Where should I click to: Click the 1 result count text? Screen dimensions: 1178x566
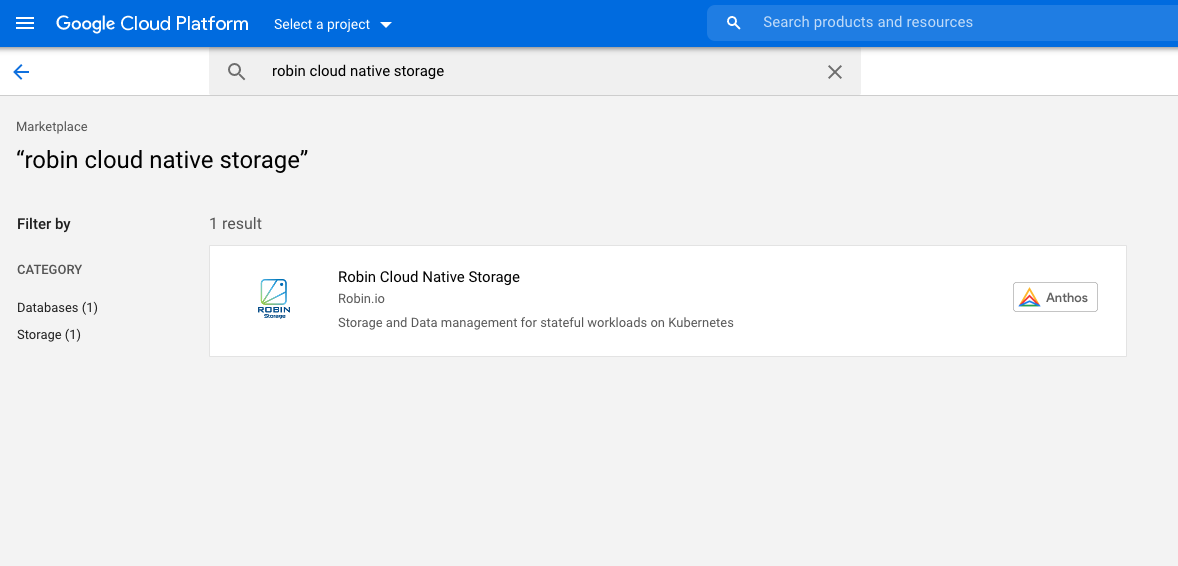point(235,223)
